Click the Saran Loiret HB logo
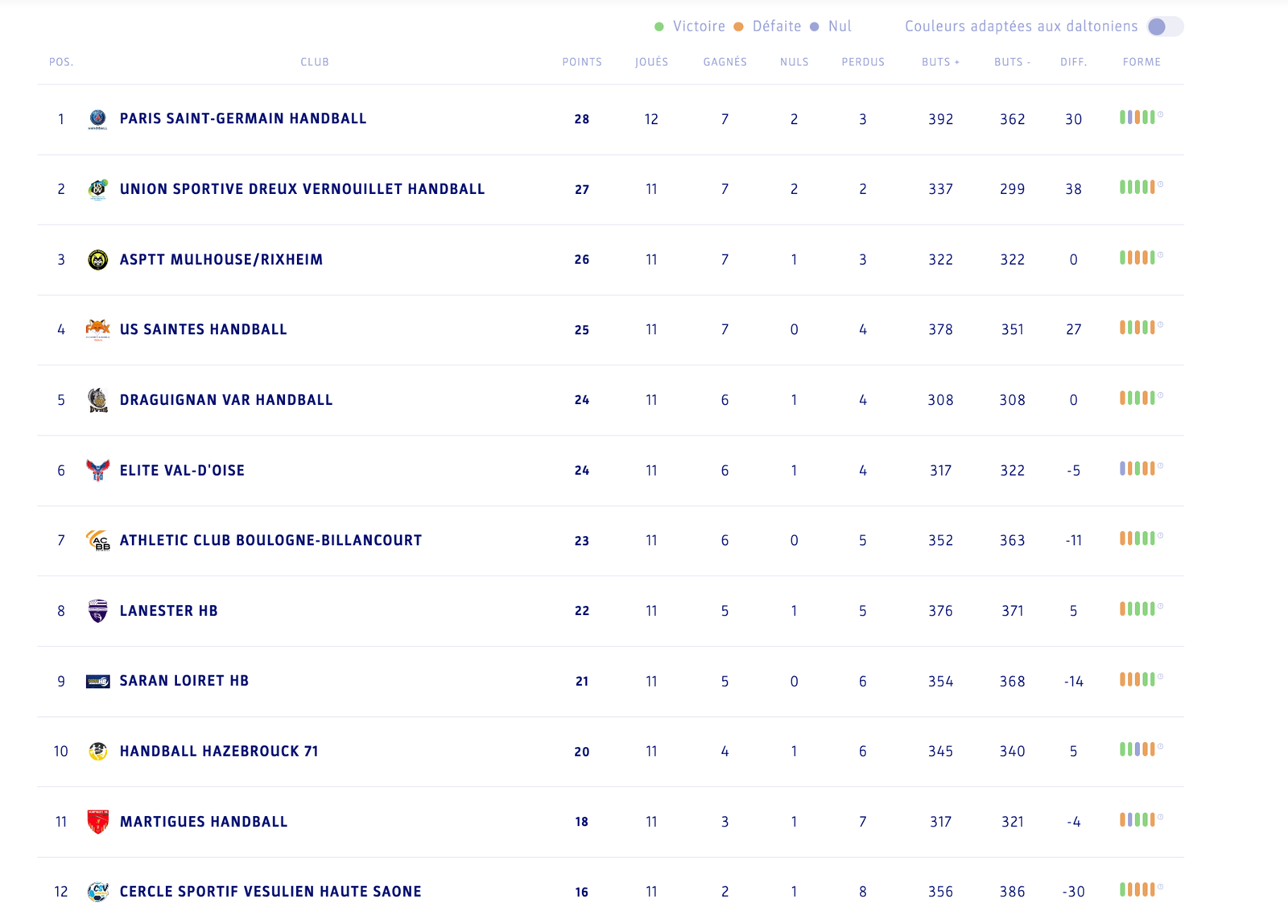The image size is (1288, 924). (97, 681)
